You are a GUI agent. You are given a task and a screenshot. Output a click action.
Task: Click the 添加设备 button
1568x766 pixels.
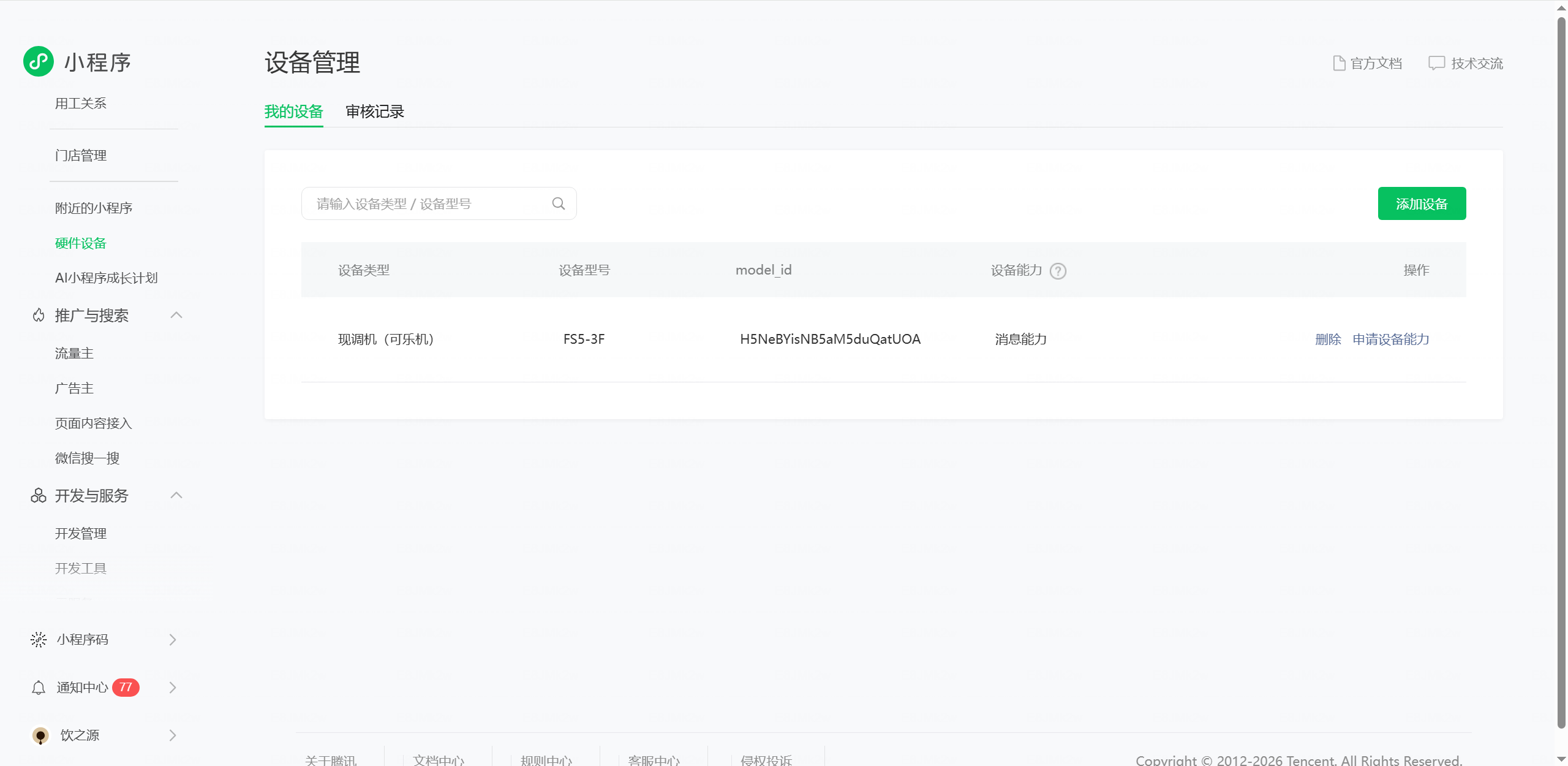[x=1422, y=203]
